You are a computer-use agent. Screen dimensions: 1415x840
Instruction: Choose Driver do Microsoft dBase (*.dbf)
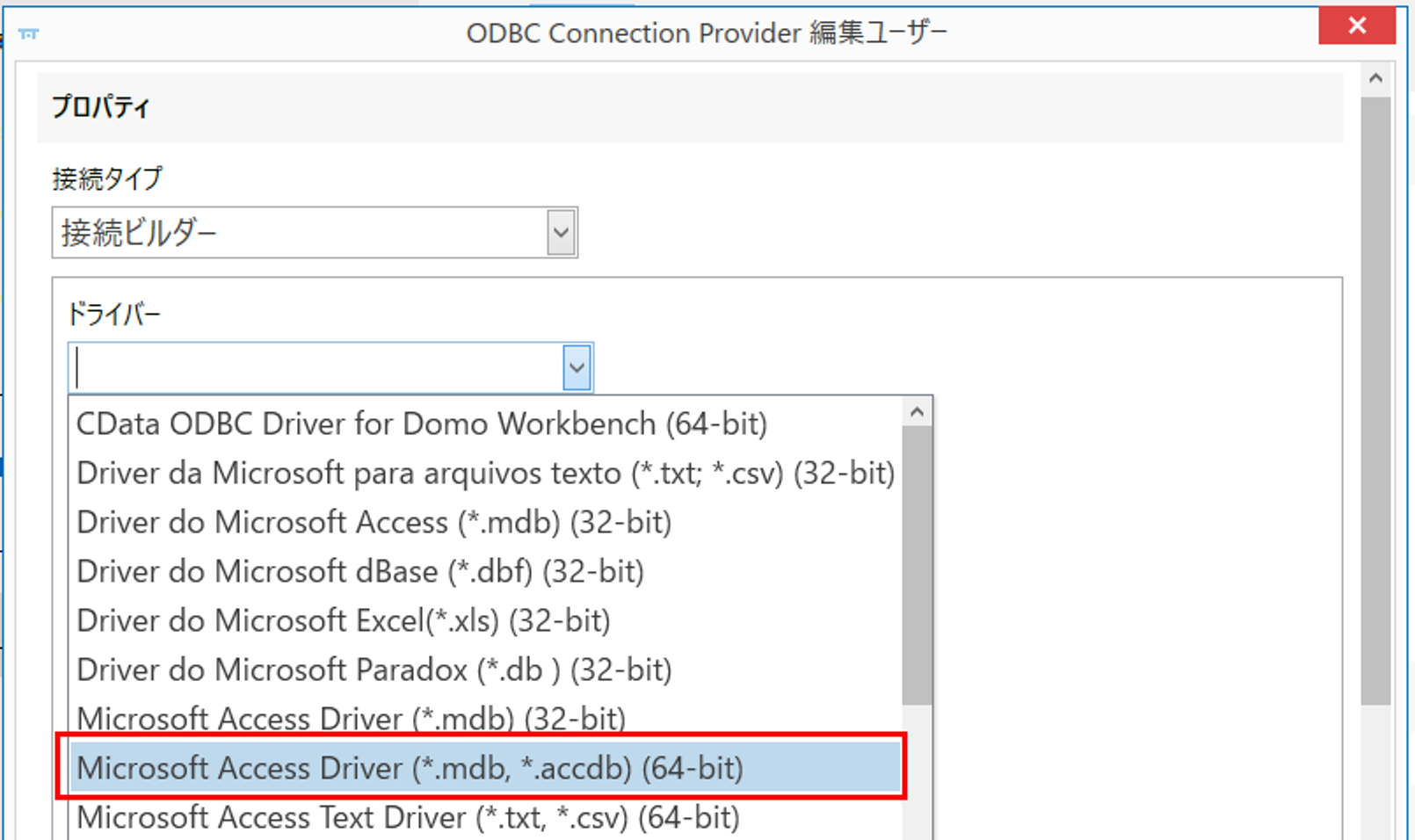486,571
